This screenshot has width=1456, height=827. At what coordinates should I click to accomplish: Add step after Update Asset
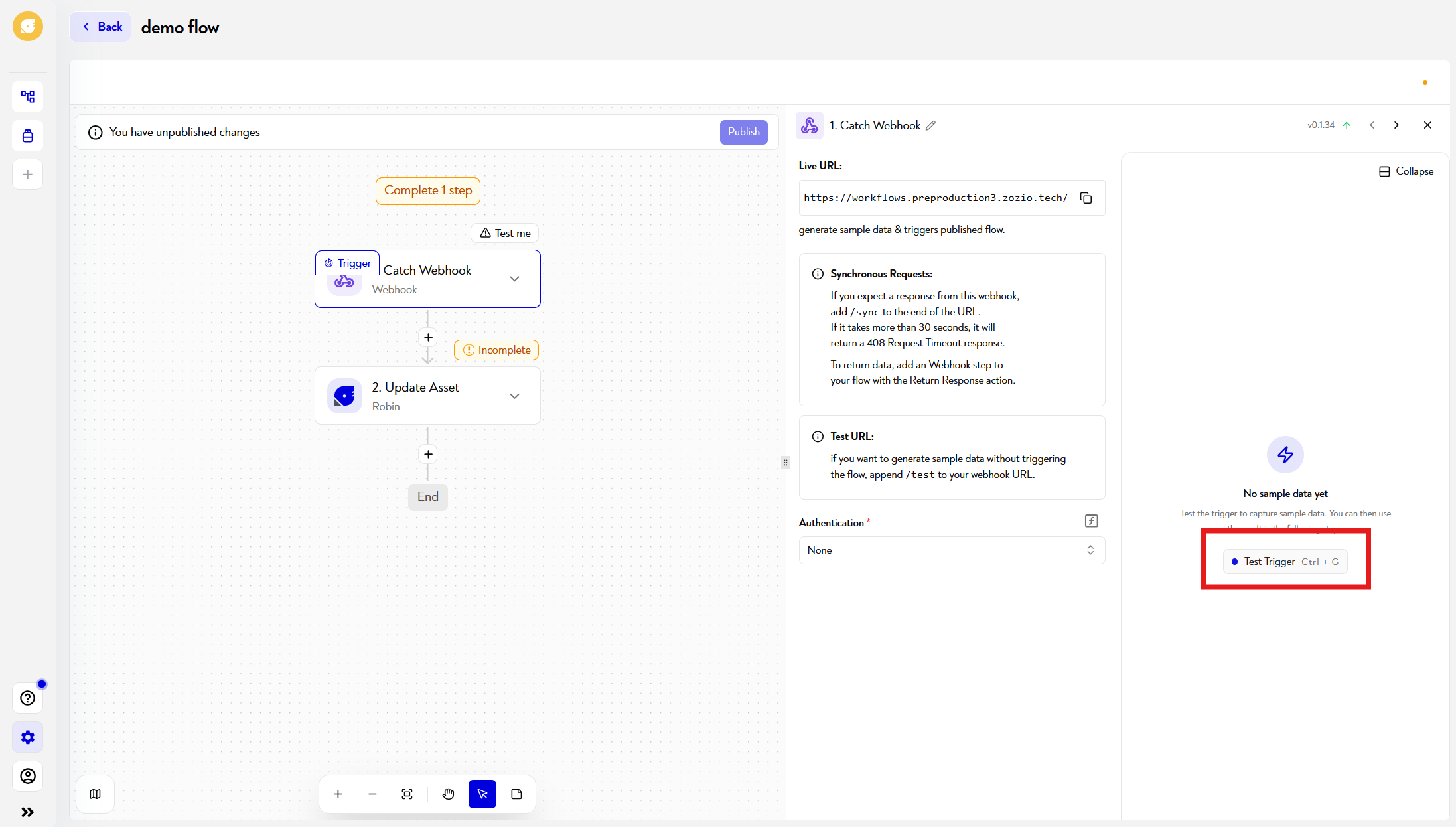point(428,455)
